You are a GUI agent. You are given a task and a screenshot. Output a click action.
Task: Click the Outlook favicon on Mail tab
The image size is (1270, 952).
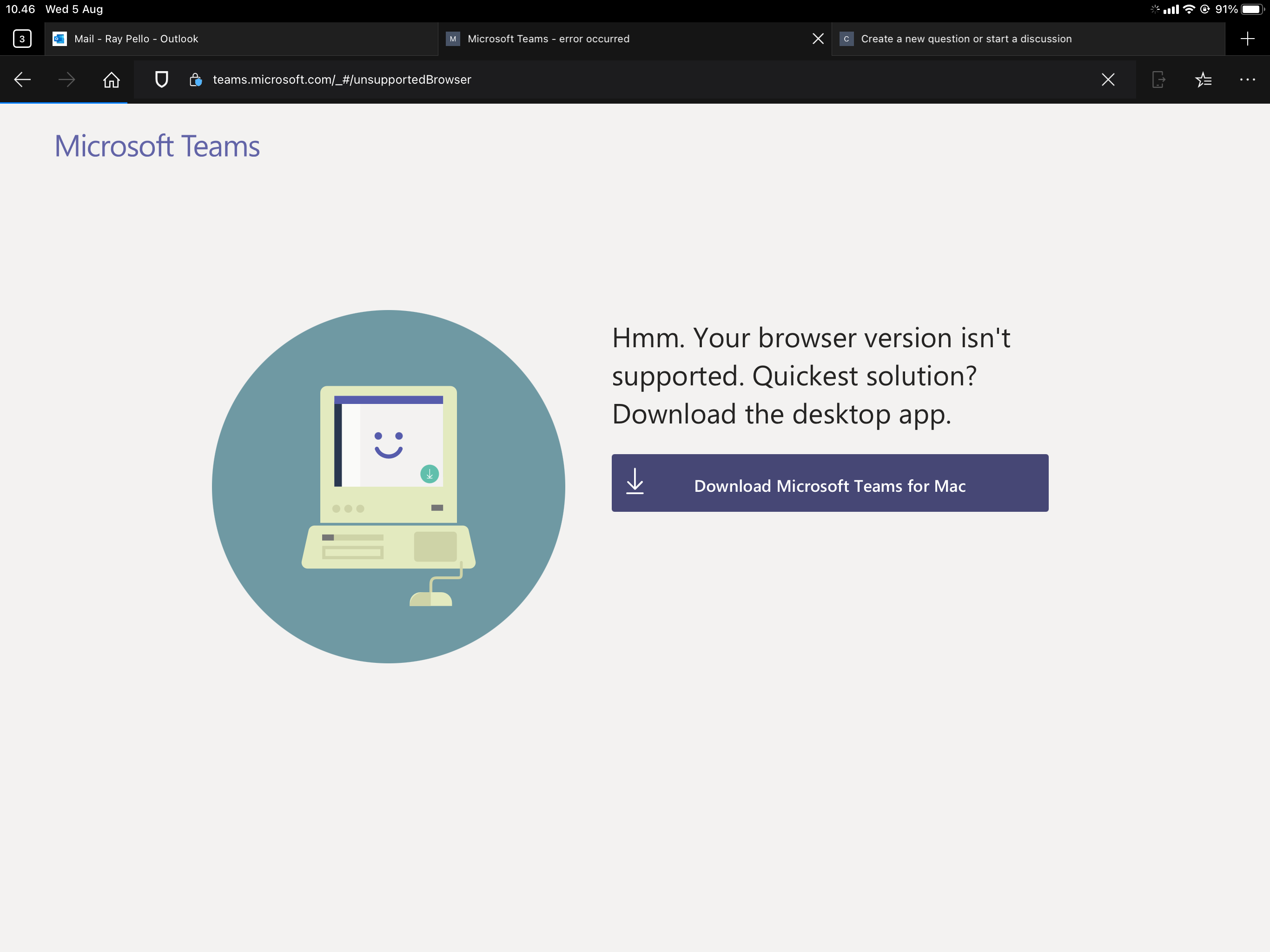click(x=59, y=39)
